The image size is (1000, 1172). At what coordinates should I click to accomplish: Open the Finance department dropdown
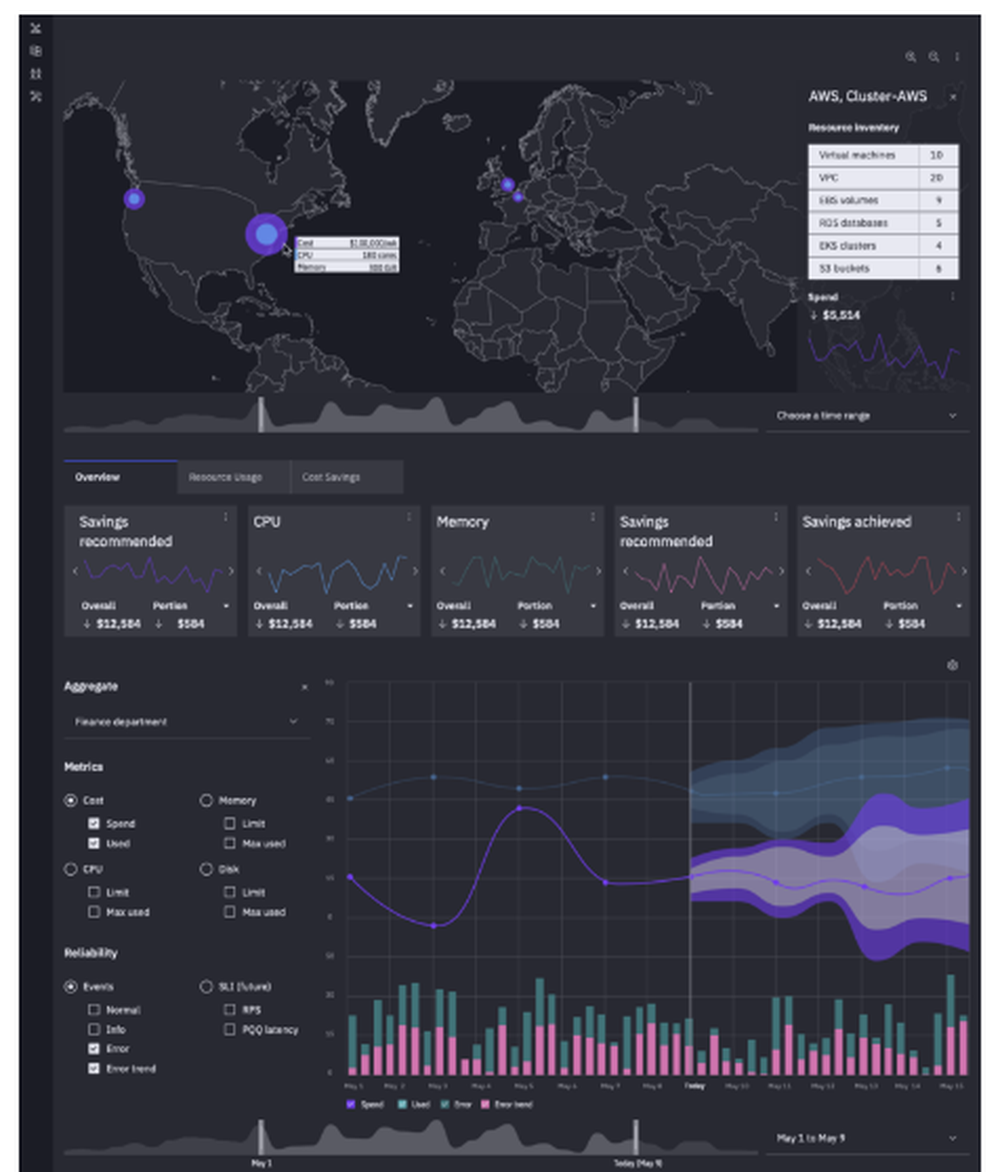[187, 721]
